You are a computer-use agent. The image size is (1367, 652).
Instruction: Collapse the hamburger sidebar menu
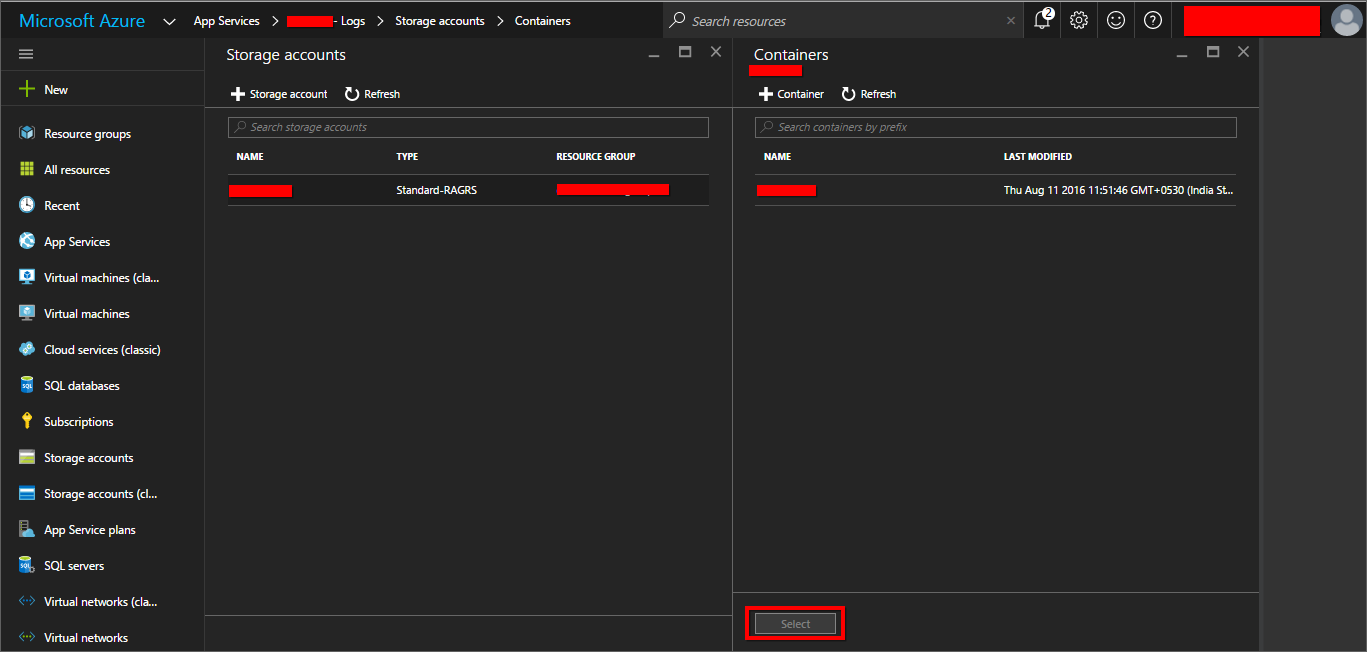[x=26, y=54]
